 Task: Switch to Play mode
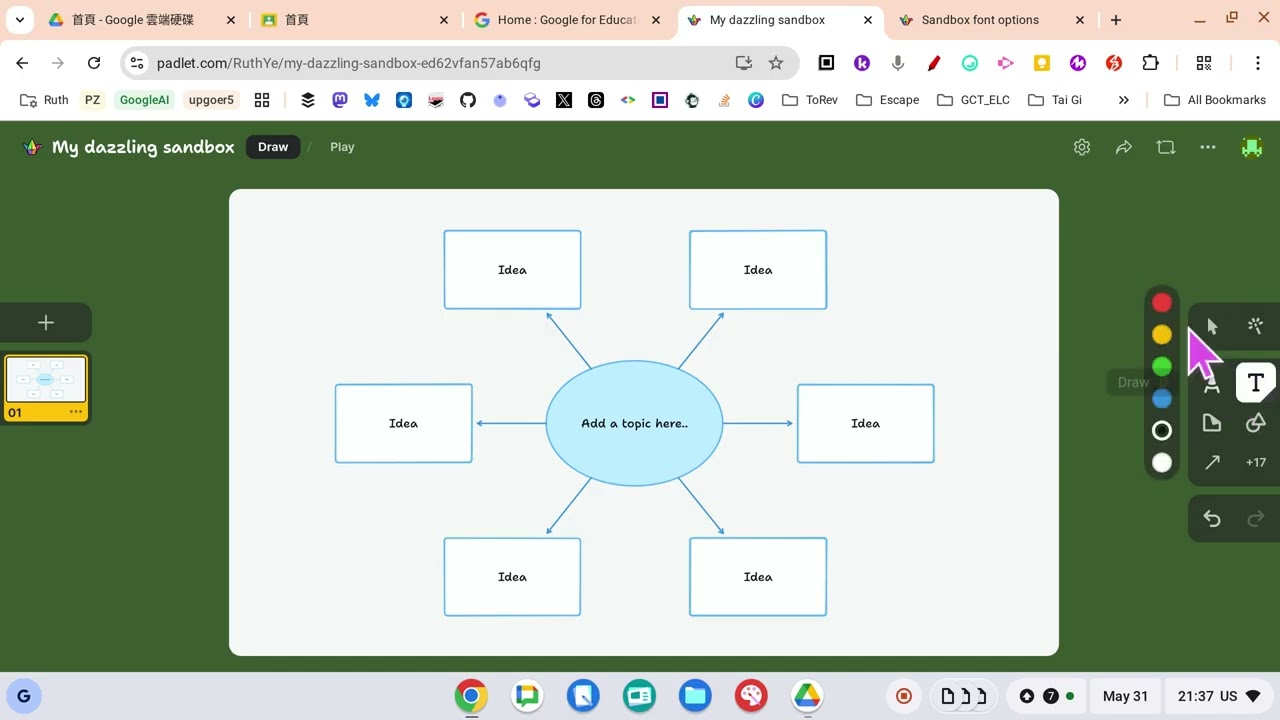point(342,147)
